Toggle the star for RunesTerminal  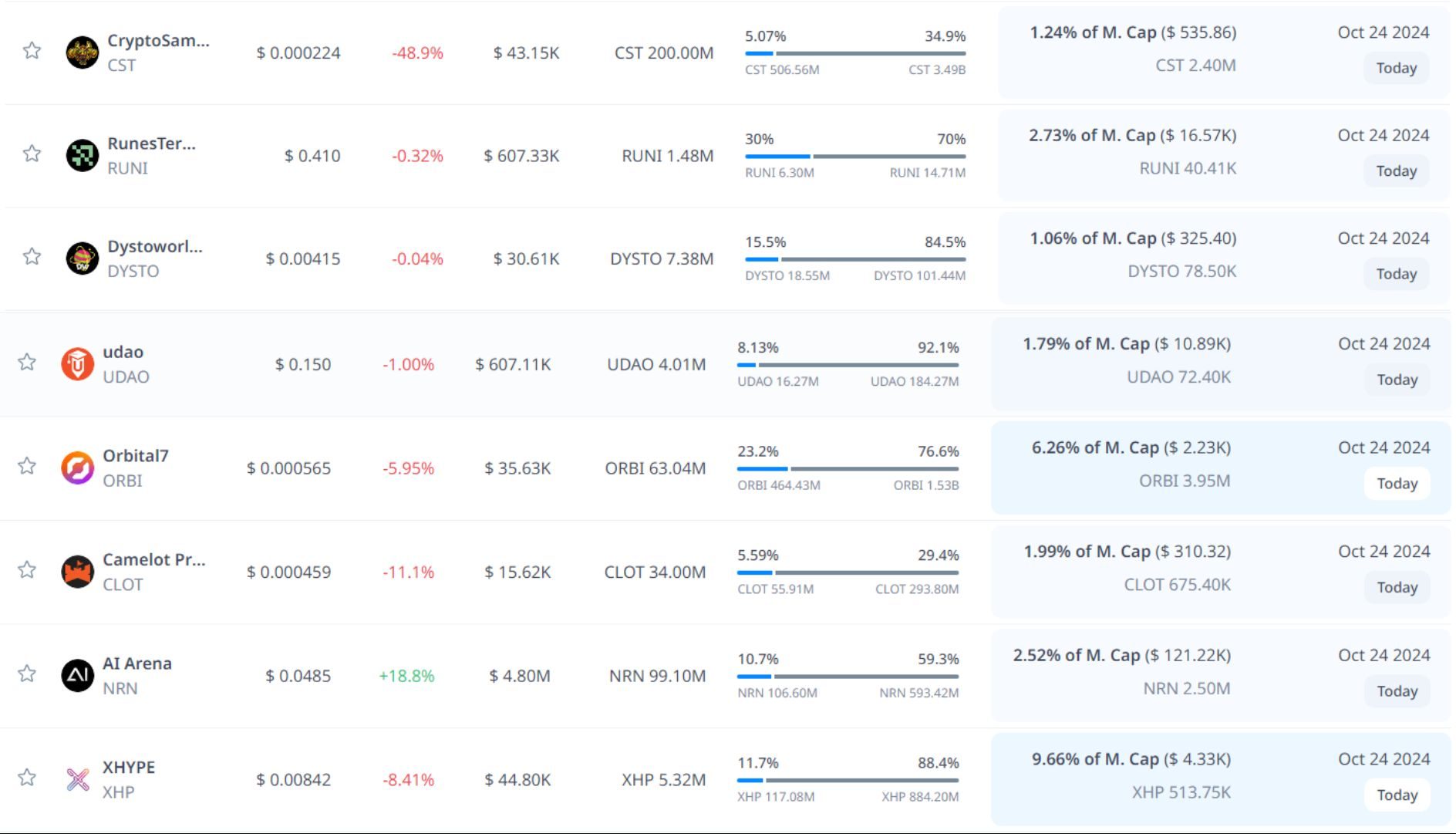click(32, 154)
